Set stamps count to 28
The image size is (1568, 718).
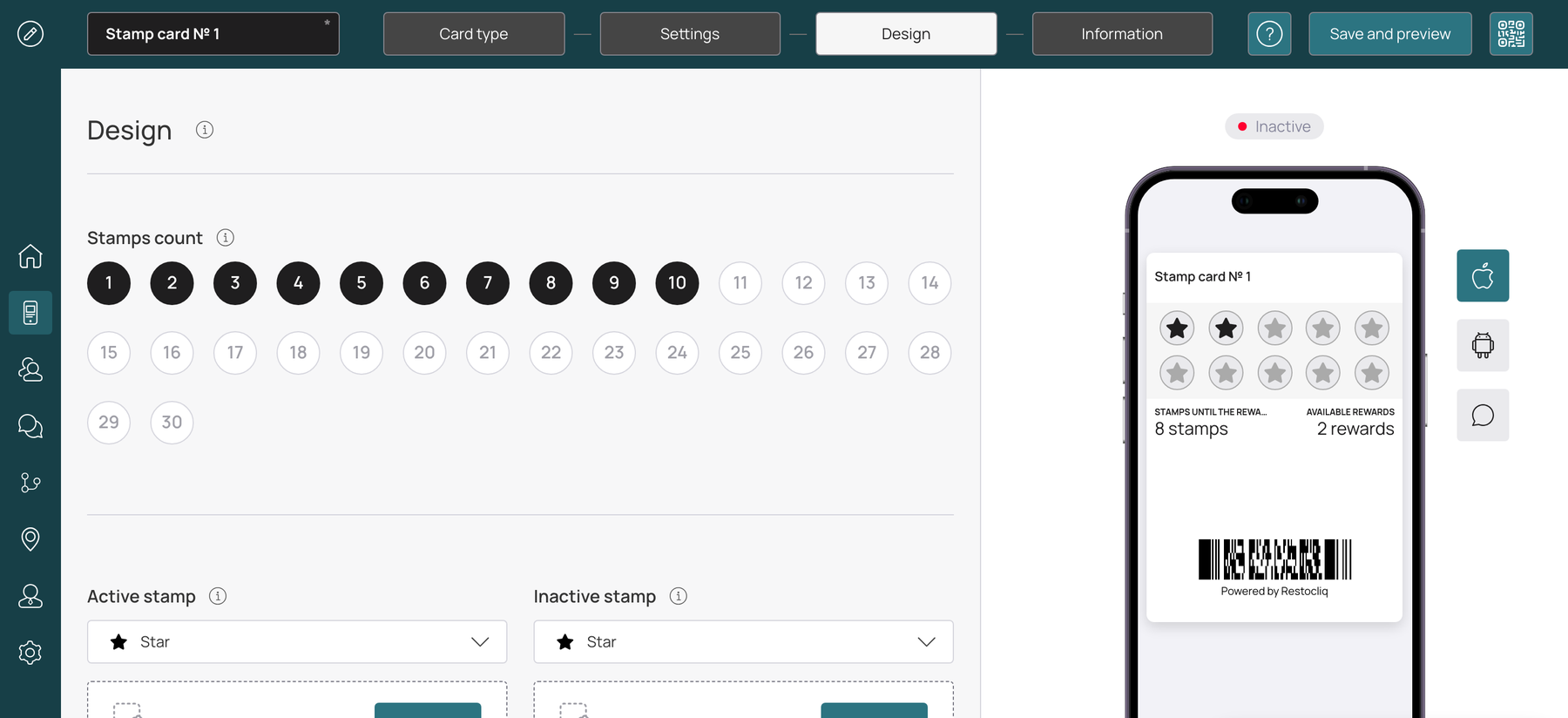[x=929, y=353]
